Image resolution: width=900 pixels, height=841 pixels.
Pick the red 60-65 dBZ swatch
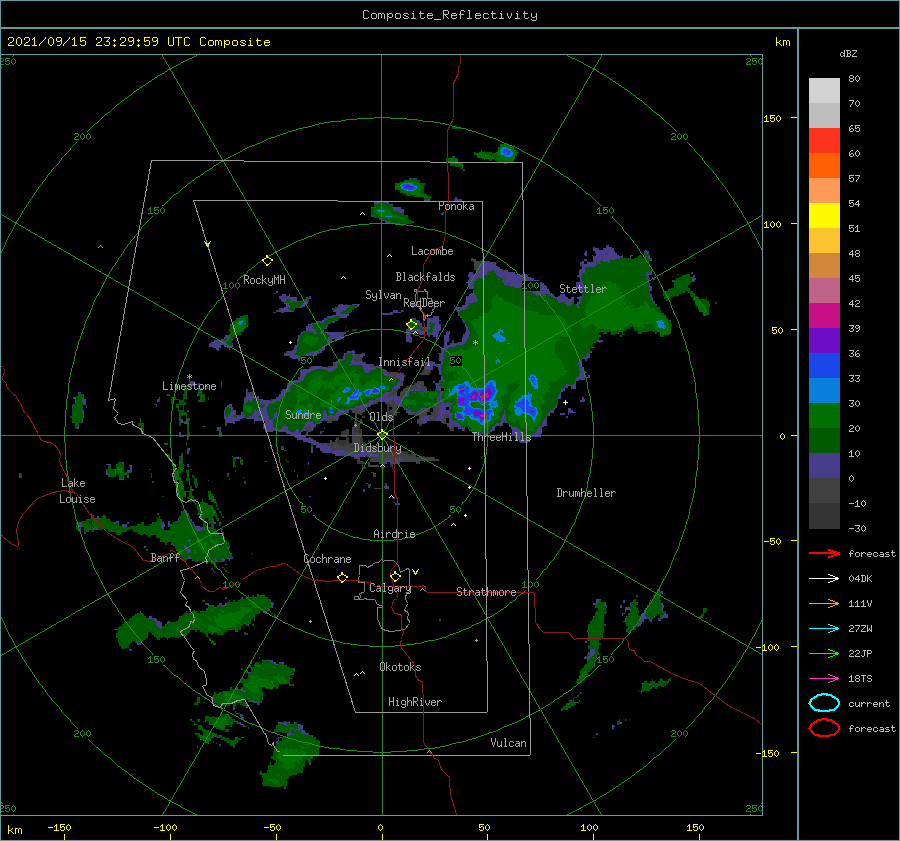point(824,141)
